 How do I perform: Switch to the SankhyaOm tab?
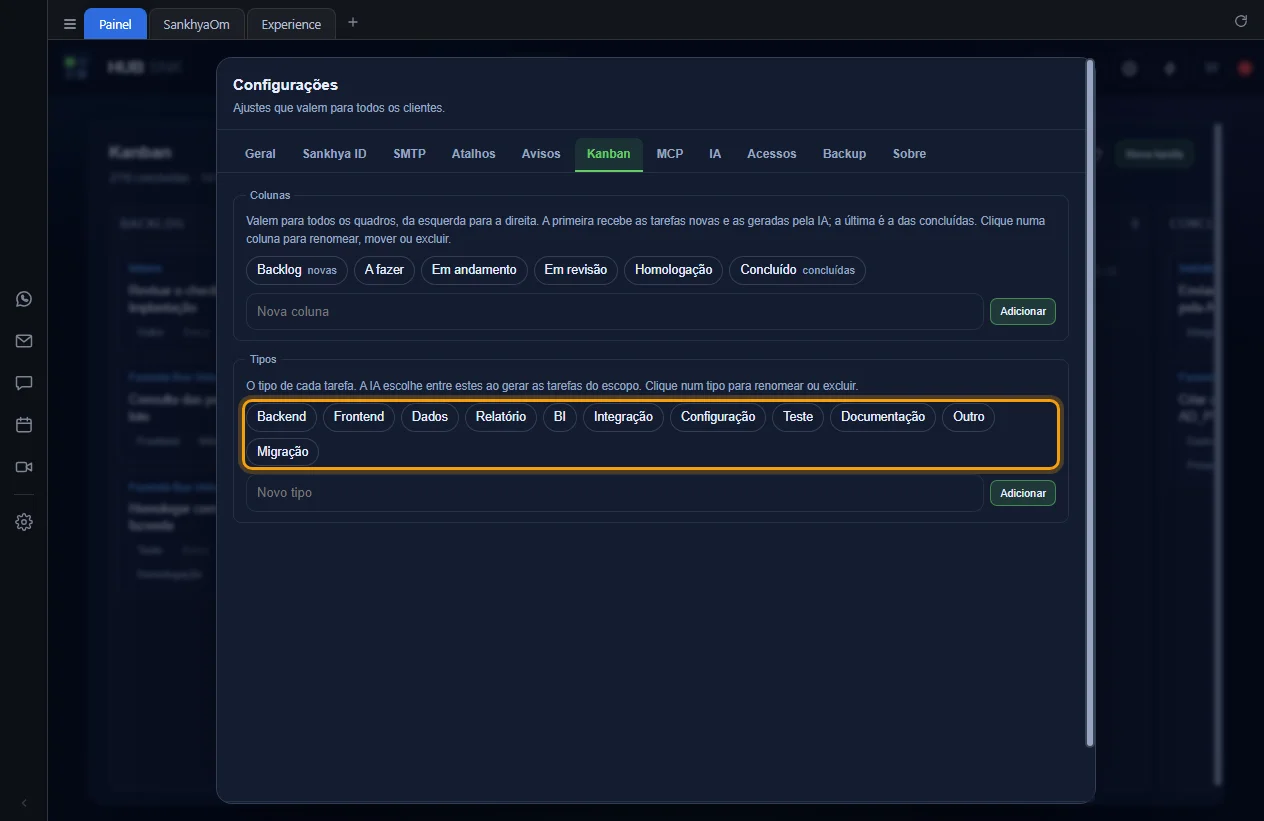197,24
